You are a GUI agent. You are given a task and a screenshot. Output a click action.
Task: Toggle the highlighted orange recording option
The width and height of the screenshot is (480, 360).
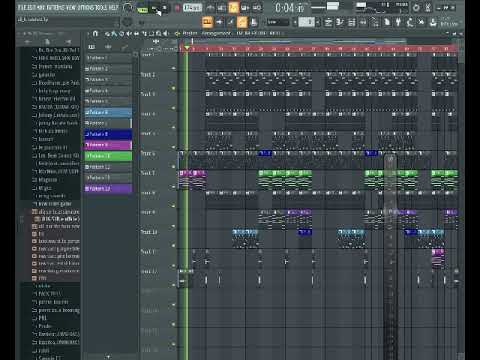pyautogui.click(x=233, y=8)
